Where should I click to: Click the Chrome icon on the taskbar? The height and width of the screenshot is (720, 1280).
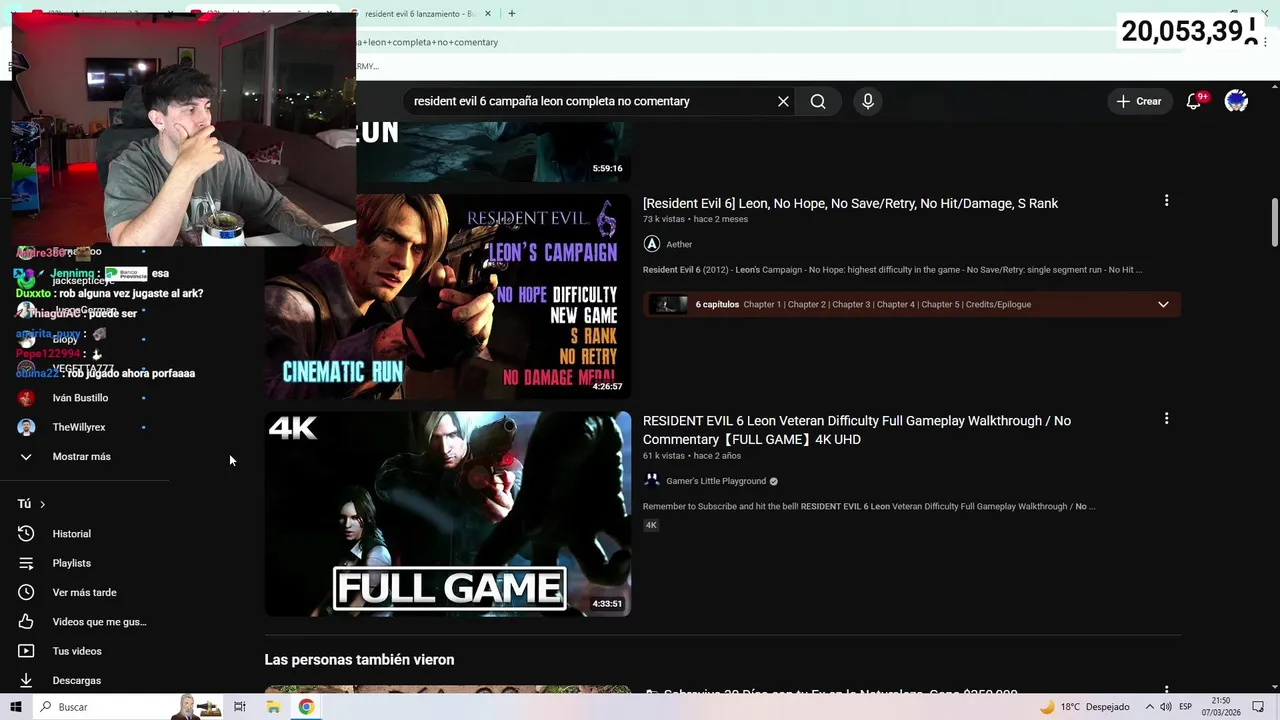306,707
